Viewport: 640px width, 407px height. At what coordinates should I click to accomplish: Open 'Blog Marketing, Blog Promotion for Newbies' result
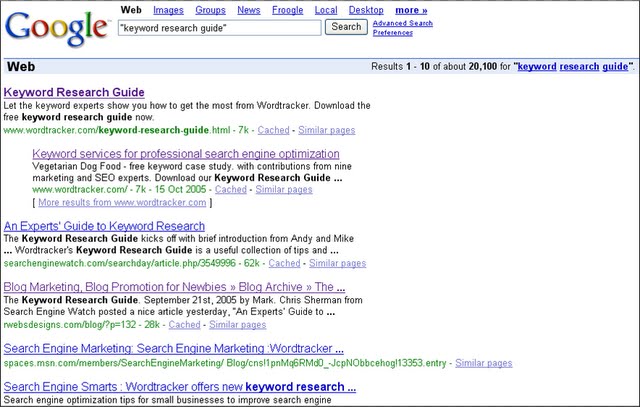174,287
